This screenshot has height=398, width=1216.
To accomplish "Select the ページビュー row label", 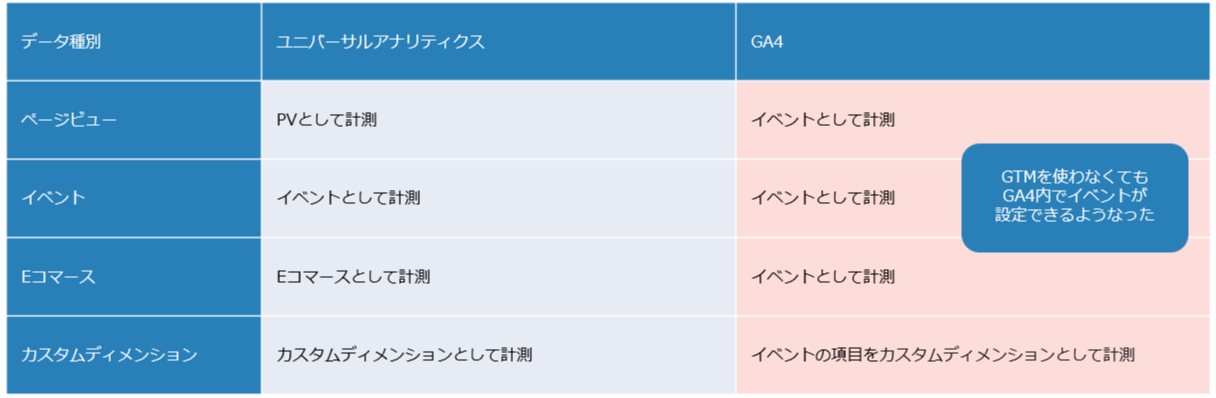I will click(x=133, y=120).
